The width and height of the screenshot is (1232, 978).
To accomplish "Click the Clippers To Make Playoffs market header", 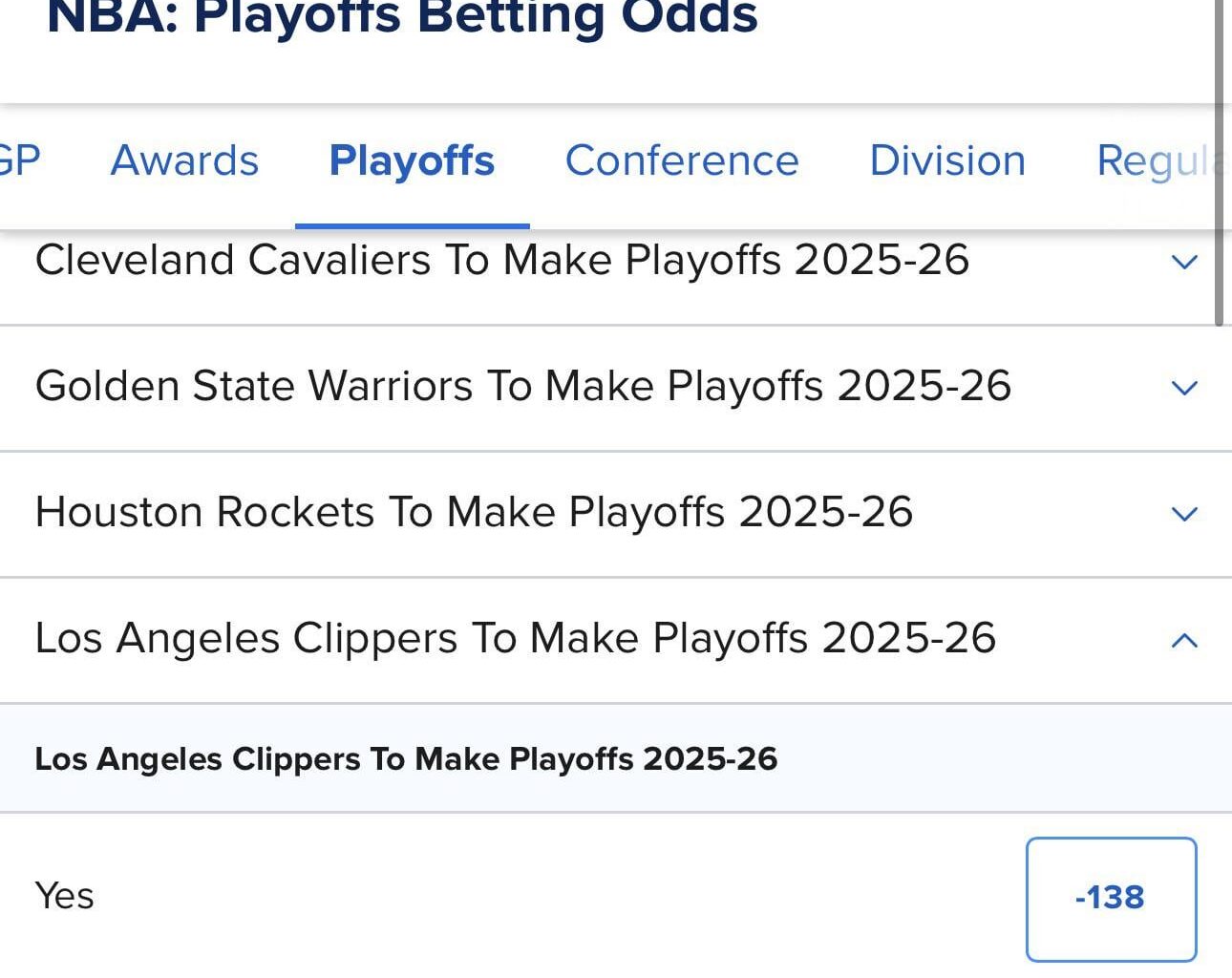I will [x=407, y=759].
